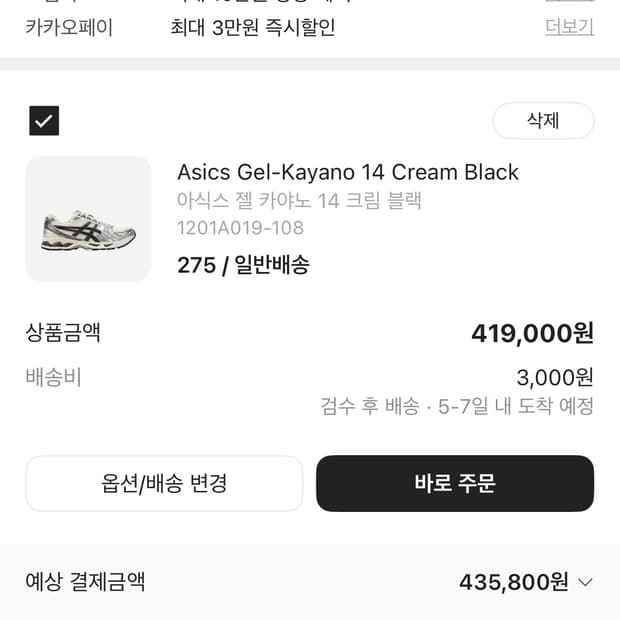Click the 배송비 shipping fee label
The image size is (620, 620).
[x=53, y=377]
